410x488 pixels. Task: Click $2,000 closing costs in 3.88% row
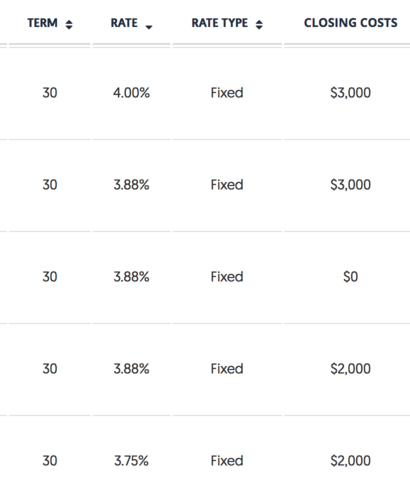351,369
